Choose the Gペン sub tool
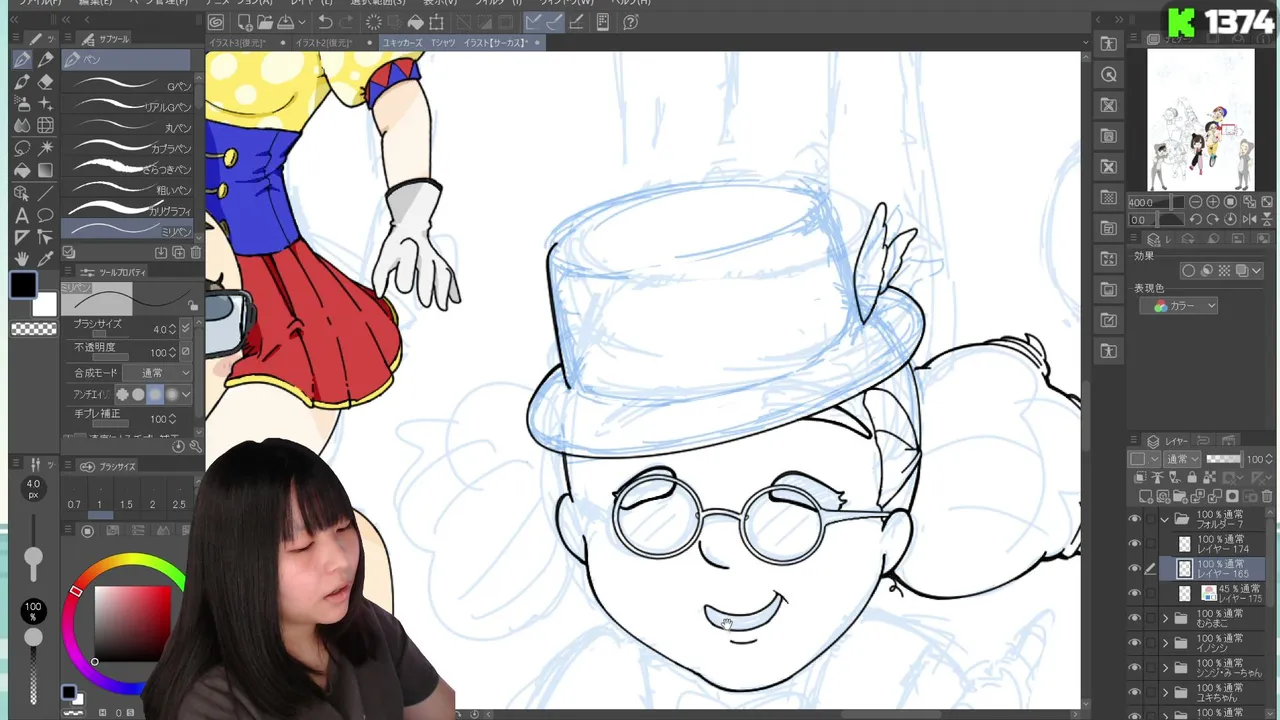The image size is (1280, 720). point(127,86)
